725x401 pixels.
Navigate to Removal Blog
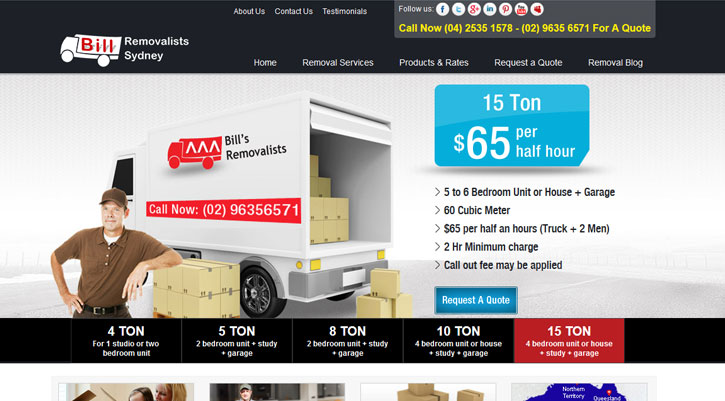click(615, 62)
